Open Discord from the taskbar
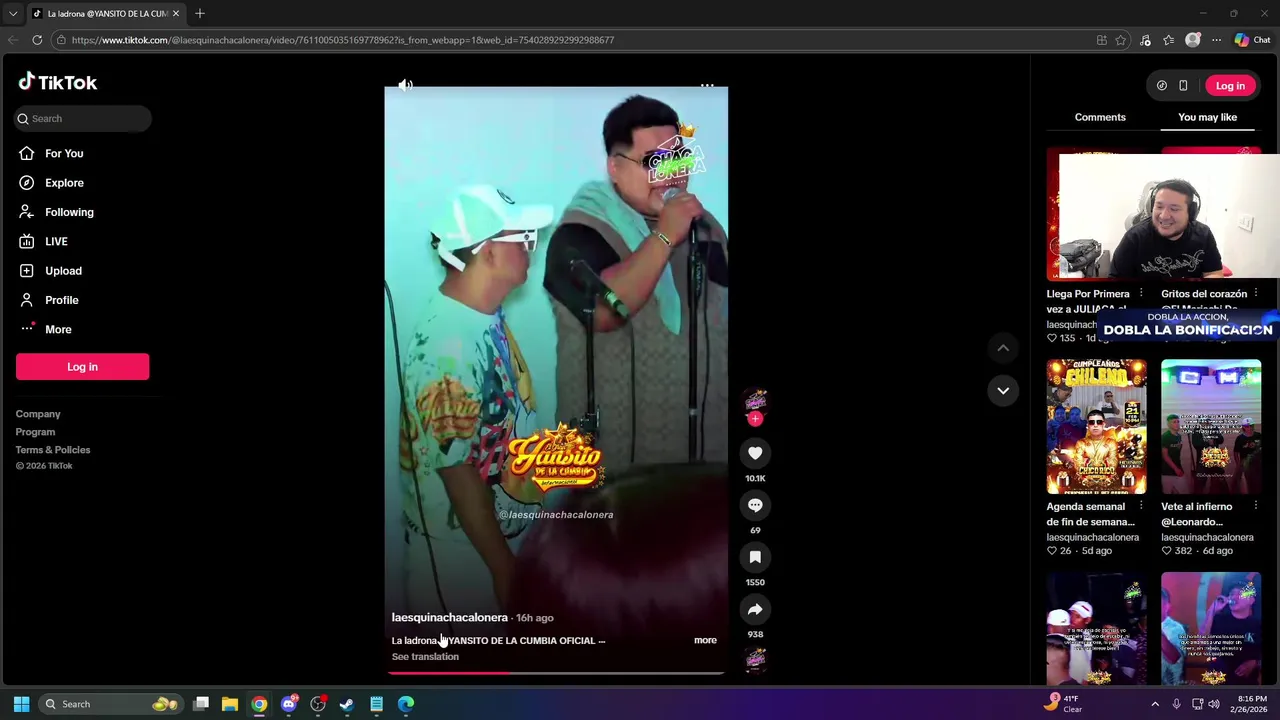This screenshot has height=720, width=1280. pos(289,704)
